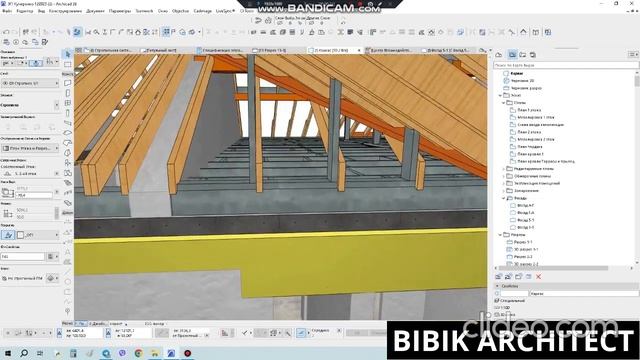Open the Конструирование menu
Screen dimensions: 640x360
pyautogui.click(x=65, y=11)
